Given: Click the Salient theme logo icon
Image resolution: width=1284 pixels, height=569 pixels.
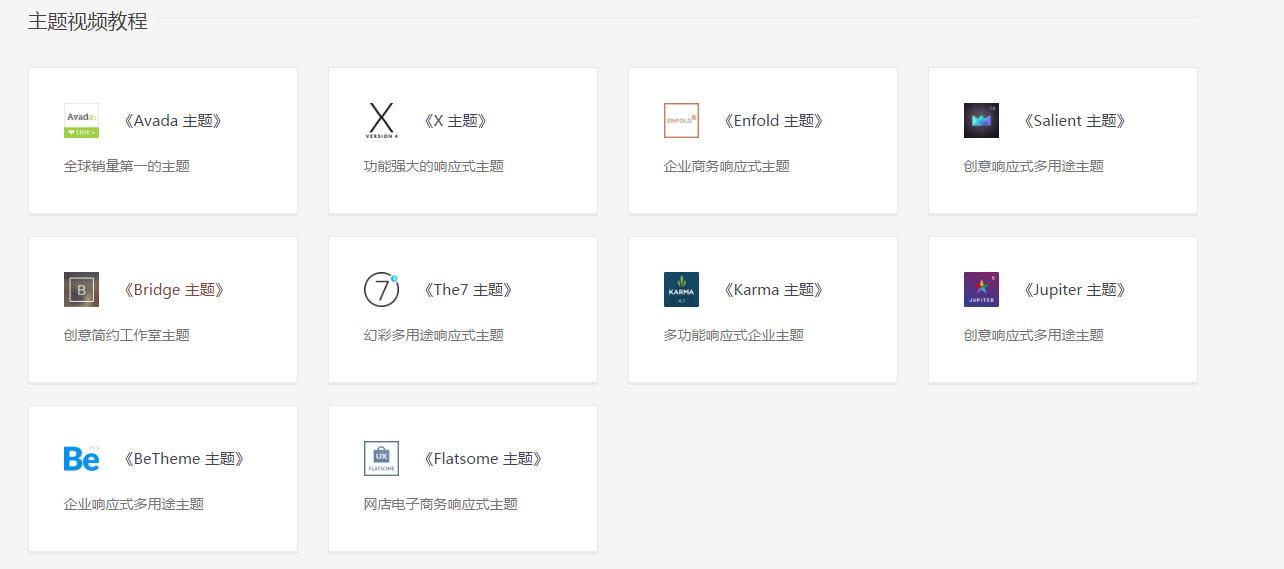Looking at the screenshot, I should [x=981, y=120].
